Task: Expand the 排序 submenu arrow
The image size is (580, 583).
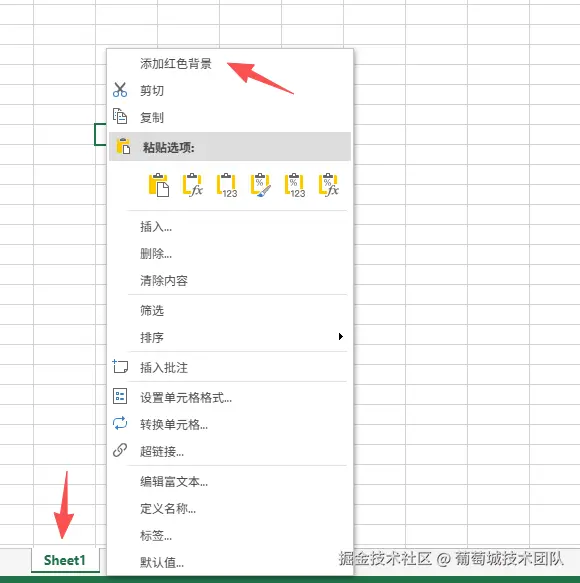Action: click(x=341, y=336)
